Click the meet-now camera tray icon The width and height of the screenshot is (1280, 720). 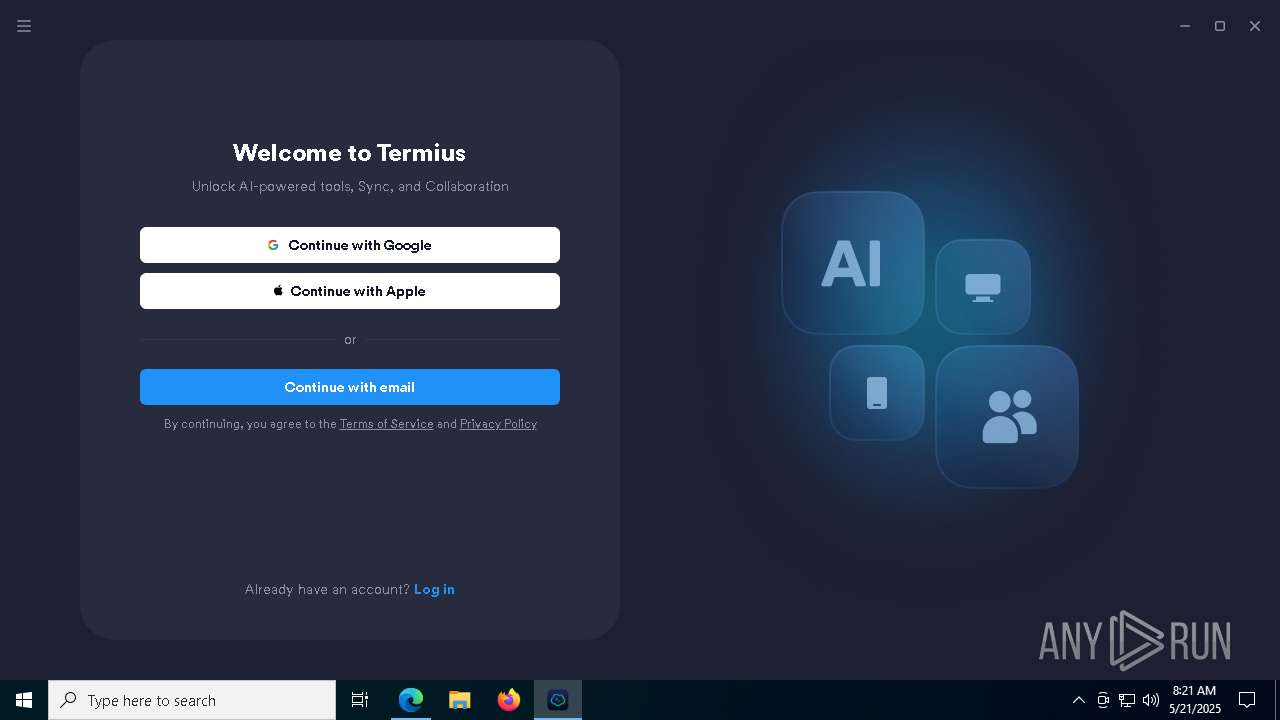point(1103,700)
